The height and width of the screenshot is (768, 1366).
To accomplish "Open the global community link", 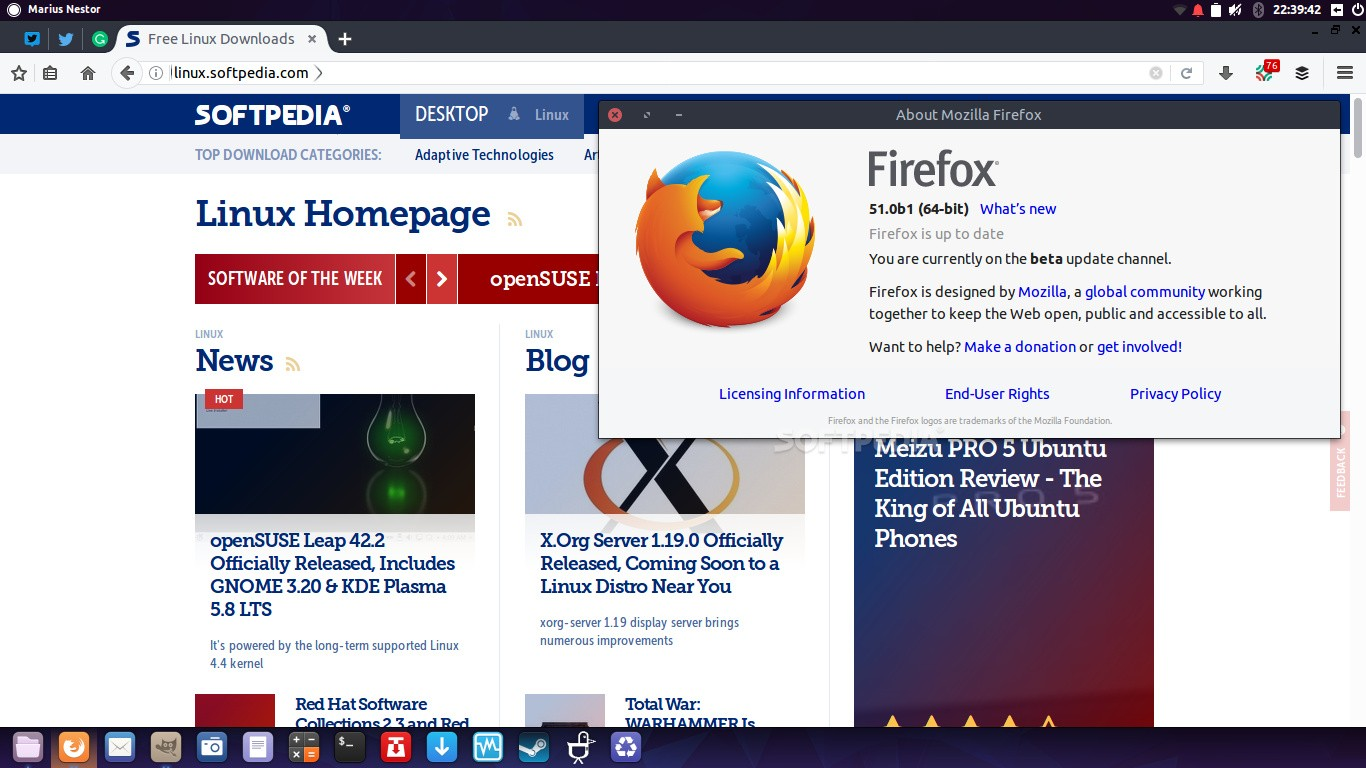I will pyautogui.click(x=1145, y=292).
